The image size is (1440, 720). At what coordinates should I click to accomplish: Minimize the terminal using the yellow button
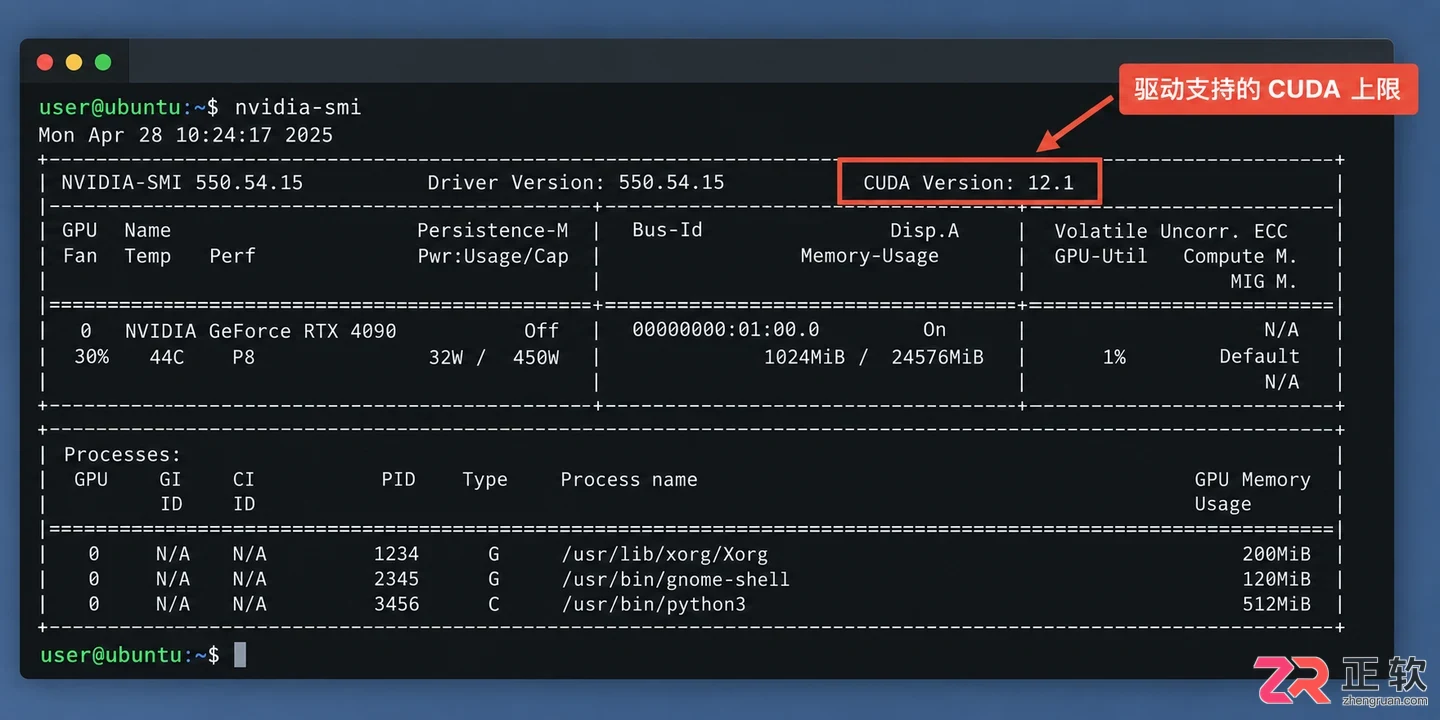tap(74, 62)
